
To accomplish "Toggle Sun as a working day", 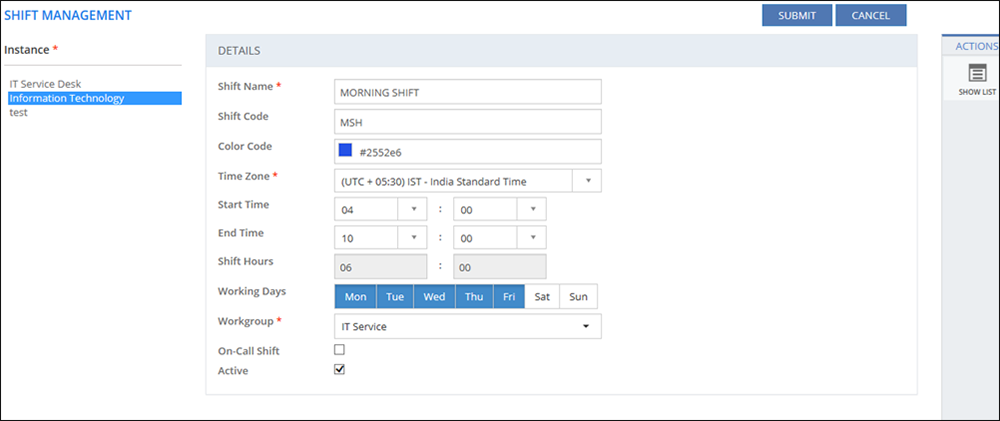I will [x=578, y=297].
